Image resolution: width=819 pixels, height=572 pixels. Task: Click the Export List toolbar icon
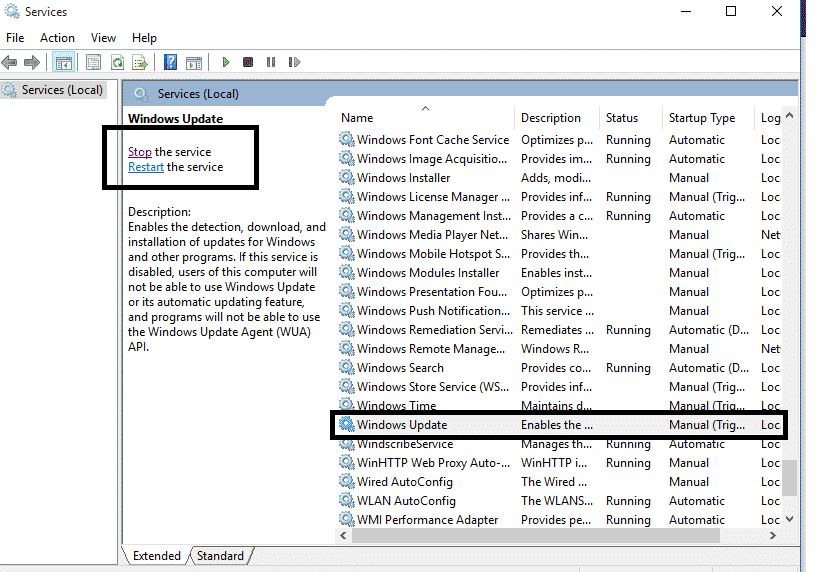point(140,63)
